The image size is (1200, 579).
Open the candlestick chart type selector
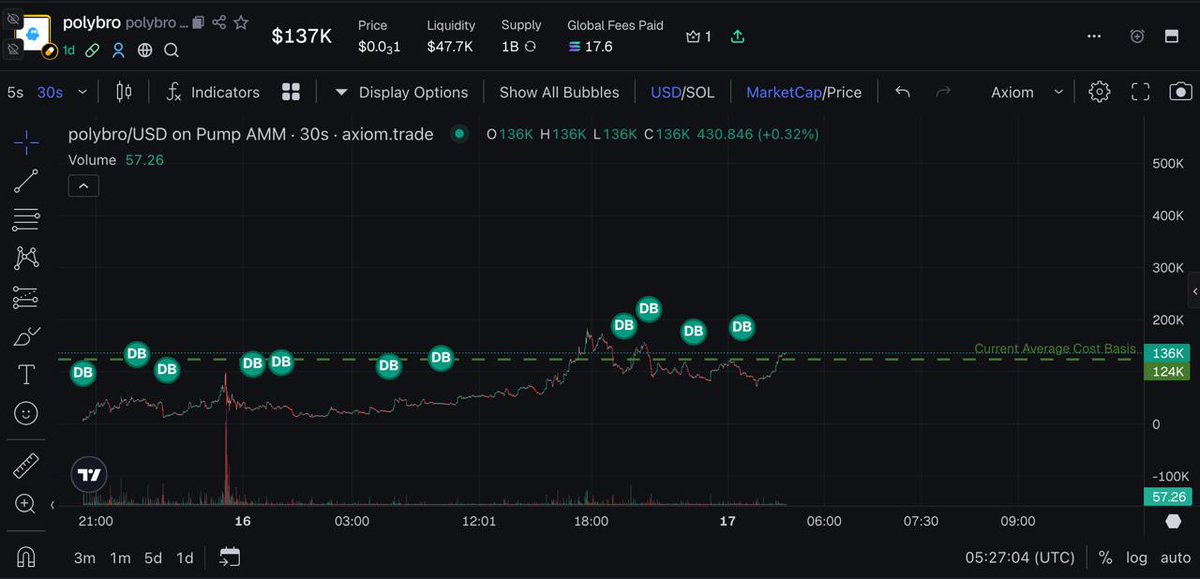(124, 92)
